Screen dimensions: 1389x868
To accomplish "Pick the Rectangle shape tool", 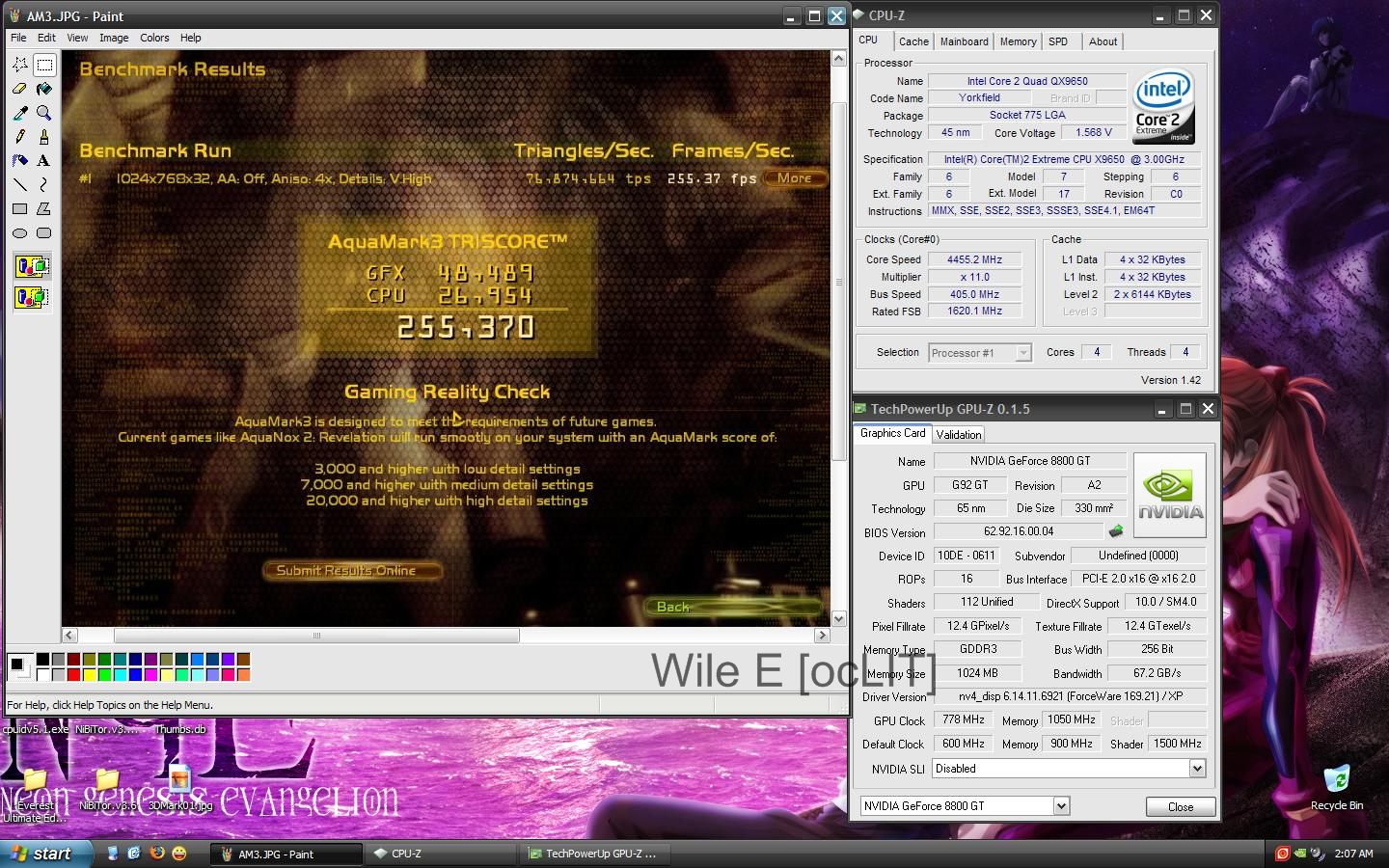I will click(x=19, y=208).
